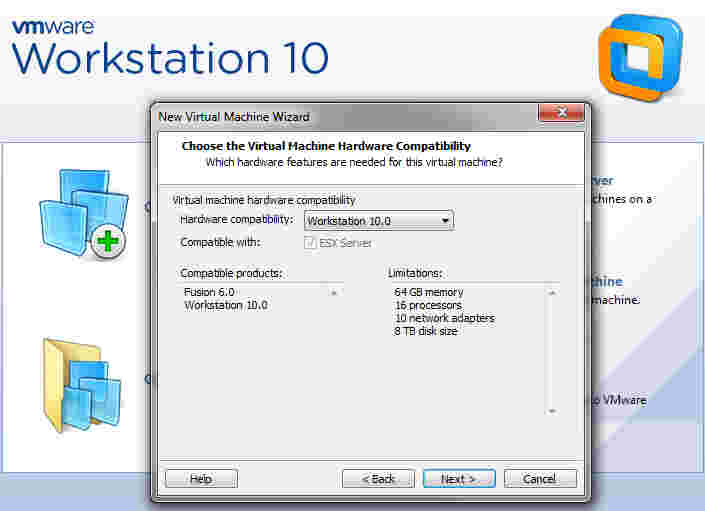
Task: Click the Open a Virtual Machine folder icon
Action: (x=82, y=385)
